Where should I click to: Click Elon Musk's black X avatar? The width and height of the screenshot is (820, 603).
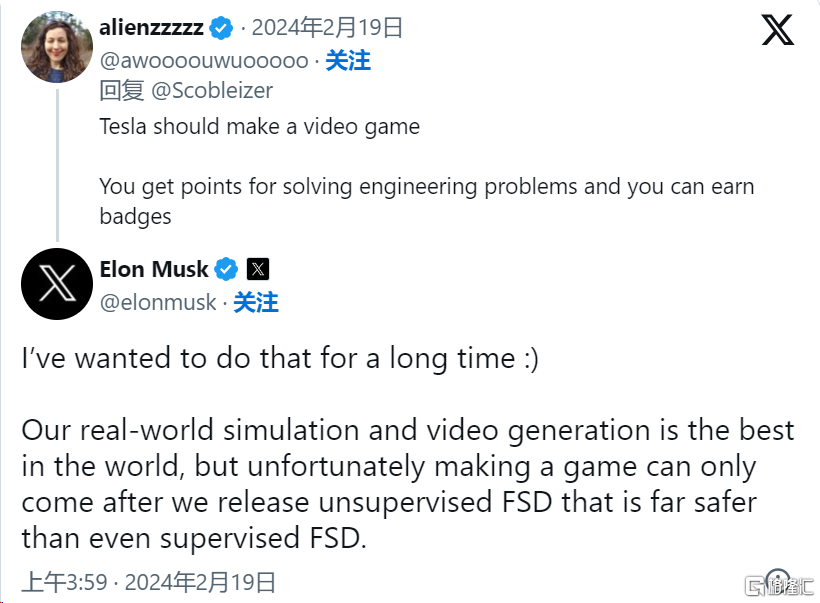pyautogui.click(x=56, y=284)
